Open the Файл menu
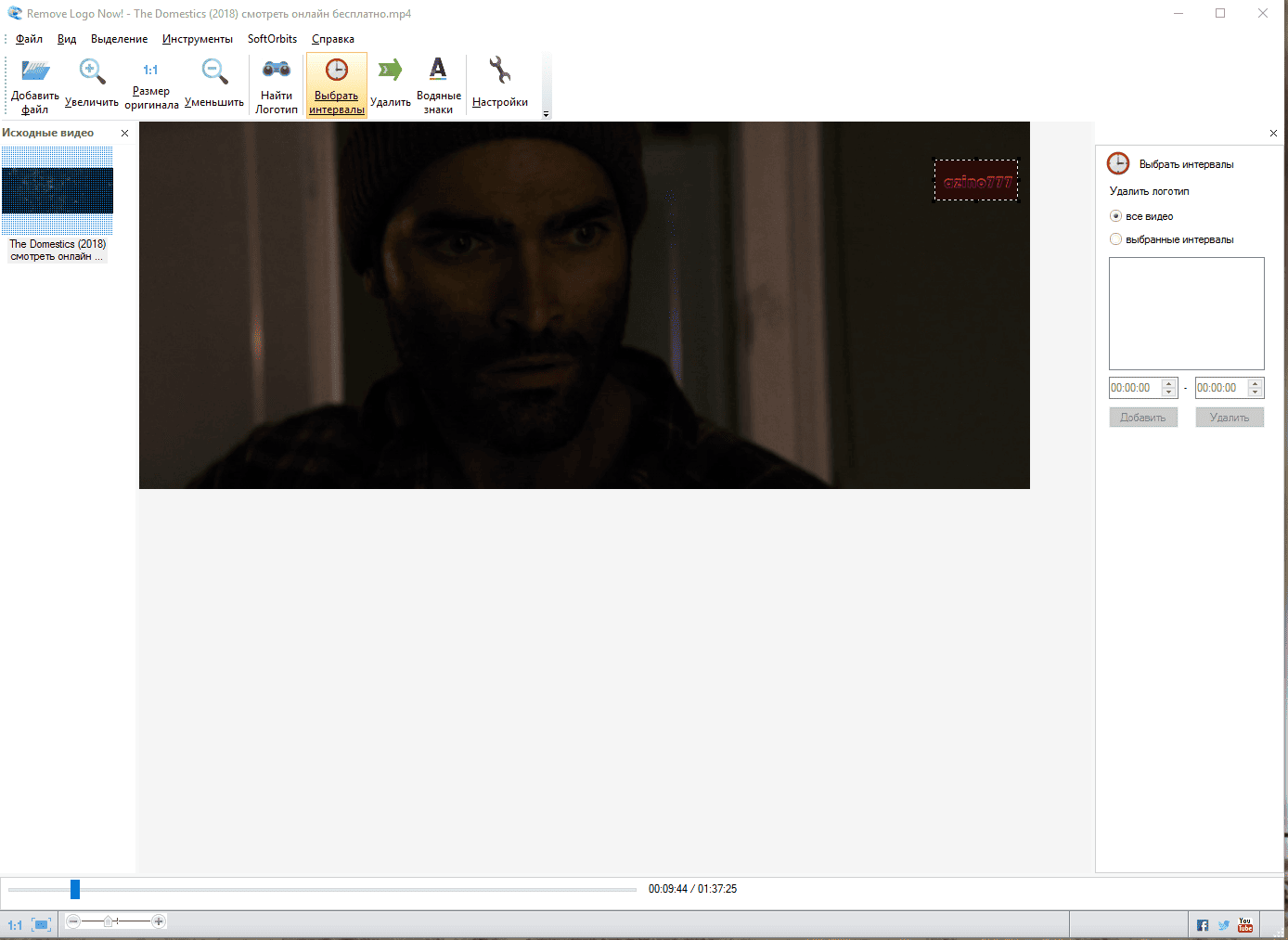 [29, 39]
